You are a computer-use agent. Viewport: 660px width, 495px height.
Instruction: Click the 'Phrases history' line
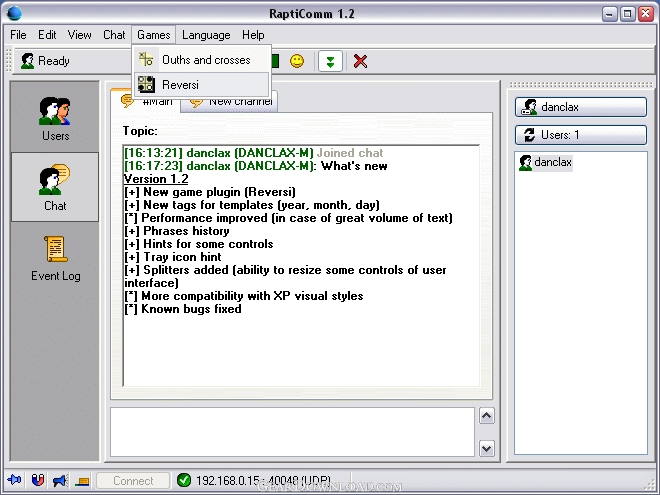(177, 231)
